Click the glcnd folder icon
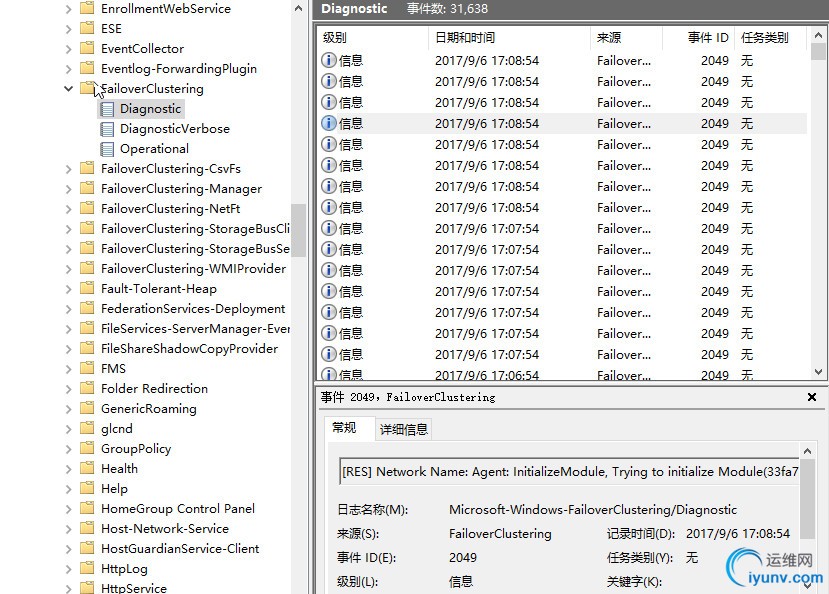Screen dimensions: 829x594 click(87, 428)
